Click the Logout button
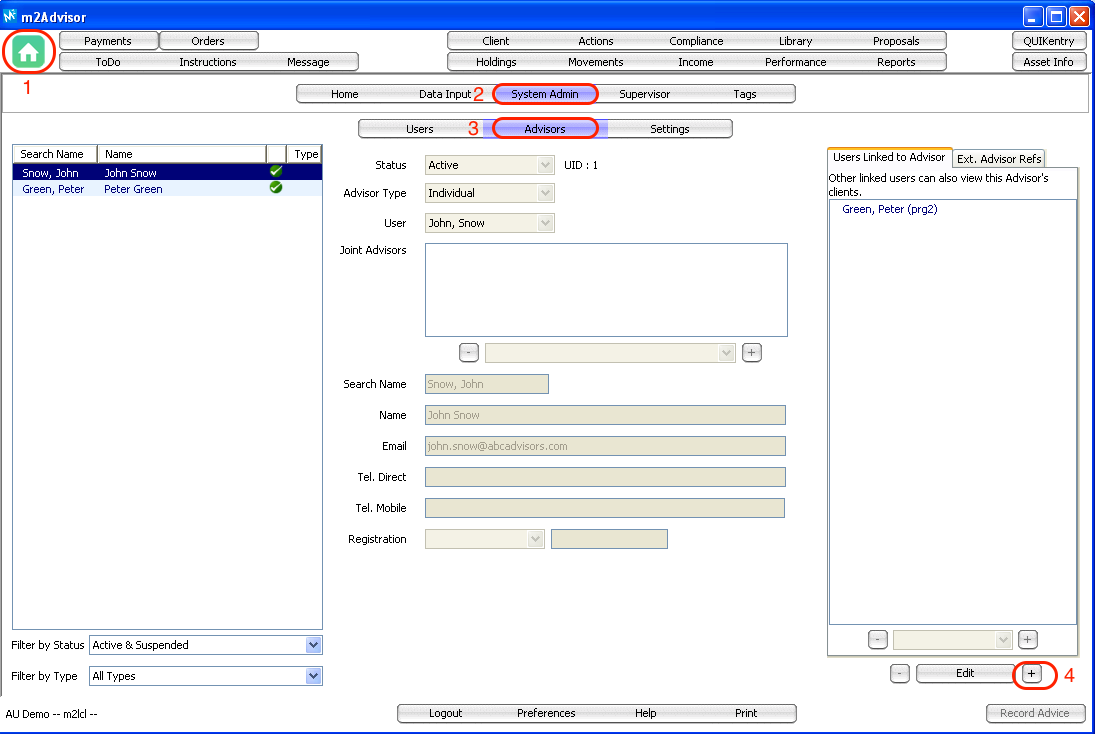Viewport: 1095px width, 734px height. (446, 713)
